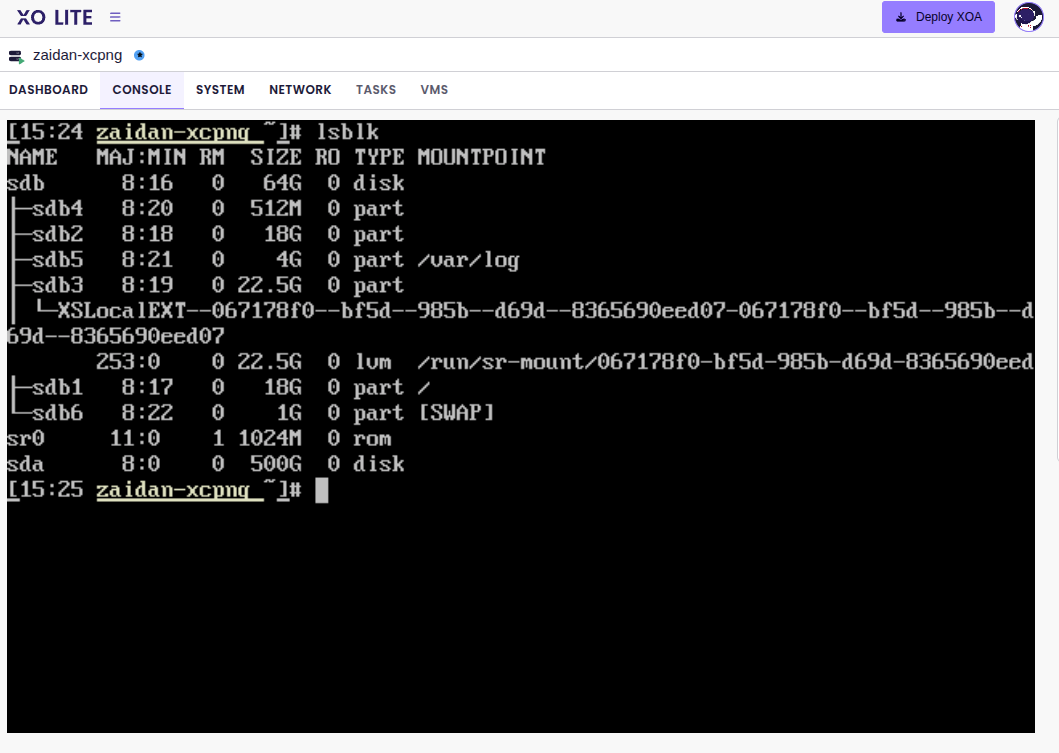Click the 253:0 lvm device number
This screenshot has height=753, width=1059.
click(x=128, y=362)
